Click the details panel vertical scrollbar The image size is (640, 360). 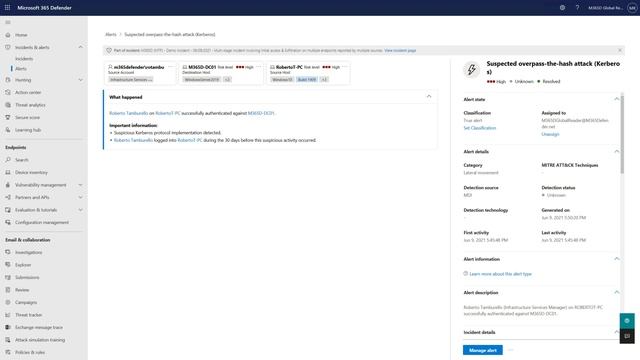point(622,135)
